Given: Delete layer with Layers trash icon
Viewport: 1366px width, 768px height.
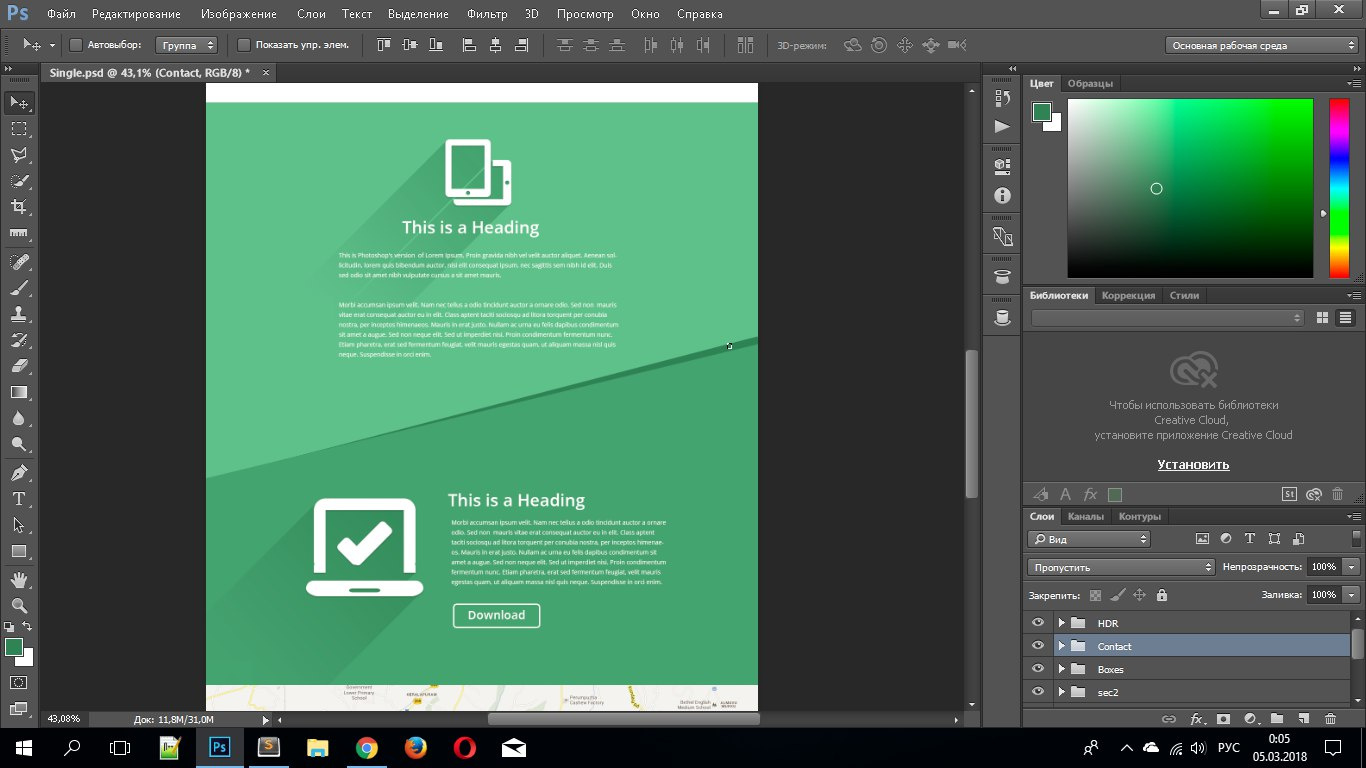Looking at the screenshot, I should [x=1330, y=719].
